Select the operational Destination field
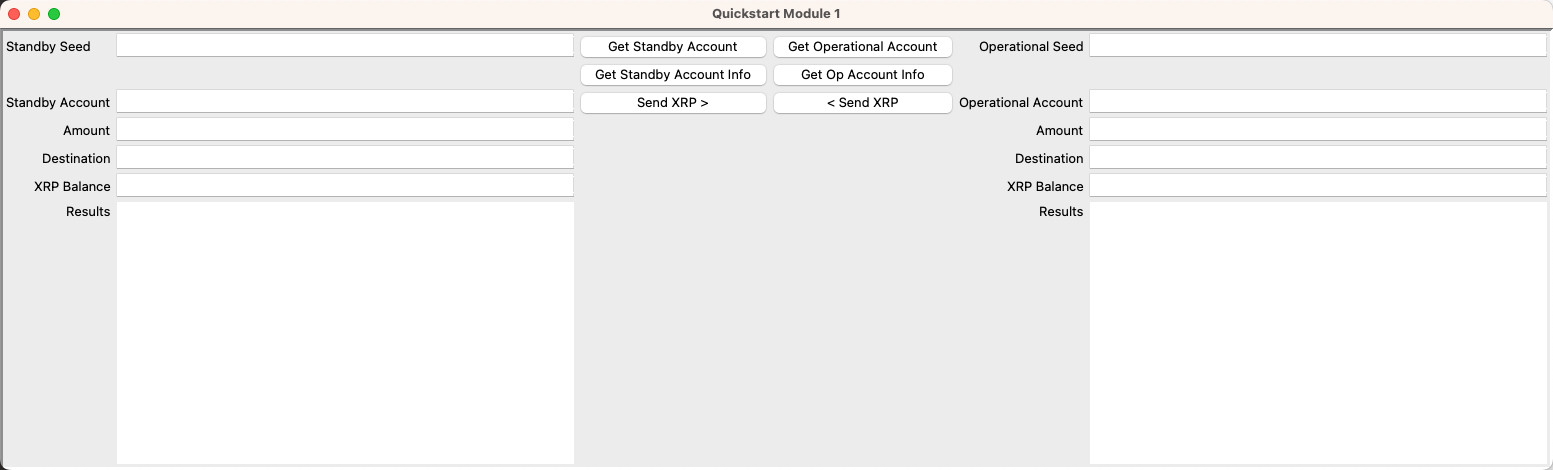This screenshot has width=1553, height=470. pos(1317,158)
